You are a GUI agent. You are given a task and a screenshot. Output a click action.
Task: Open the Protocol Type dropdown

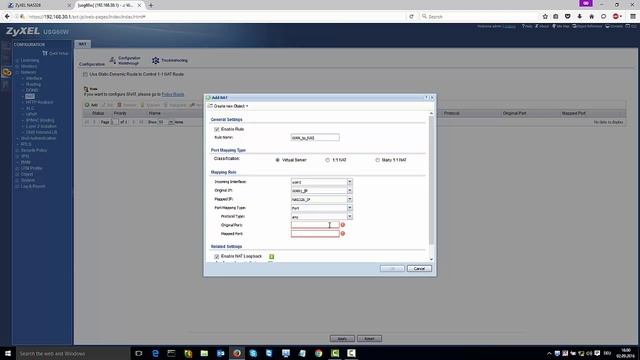(349, 216)
